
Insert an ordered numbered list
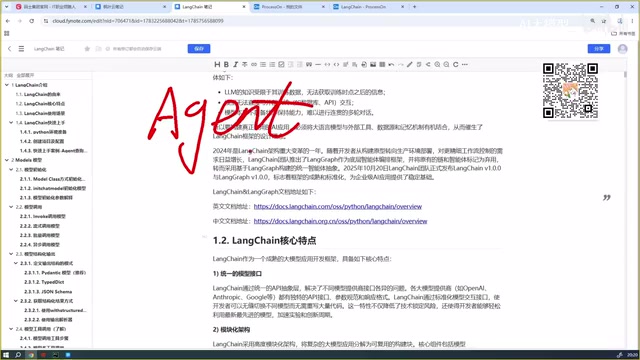(272, 64)
